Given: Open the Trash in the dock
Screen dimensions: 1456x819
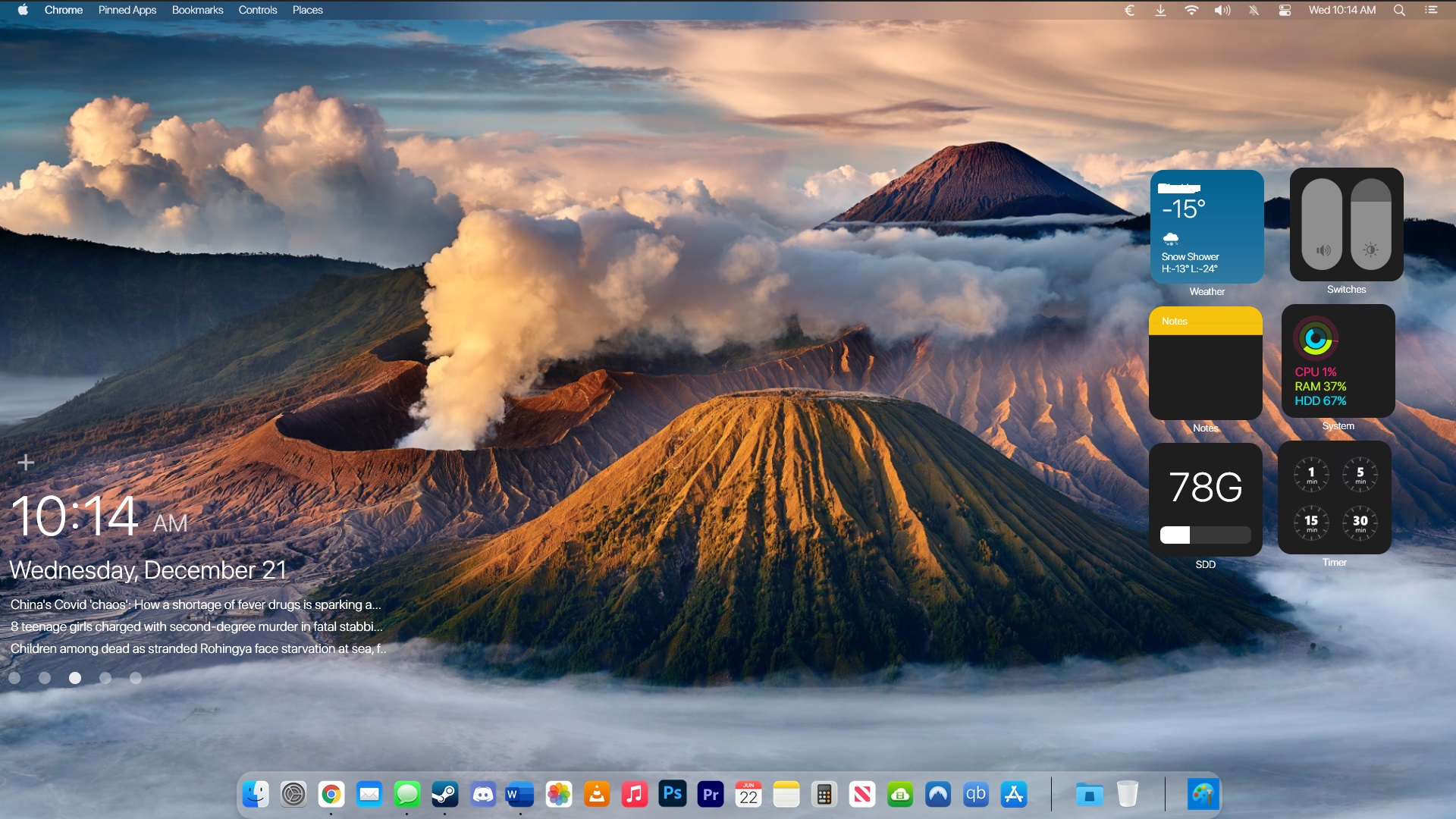Looking at the screenshot, I should click(x=1128, y=794).
